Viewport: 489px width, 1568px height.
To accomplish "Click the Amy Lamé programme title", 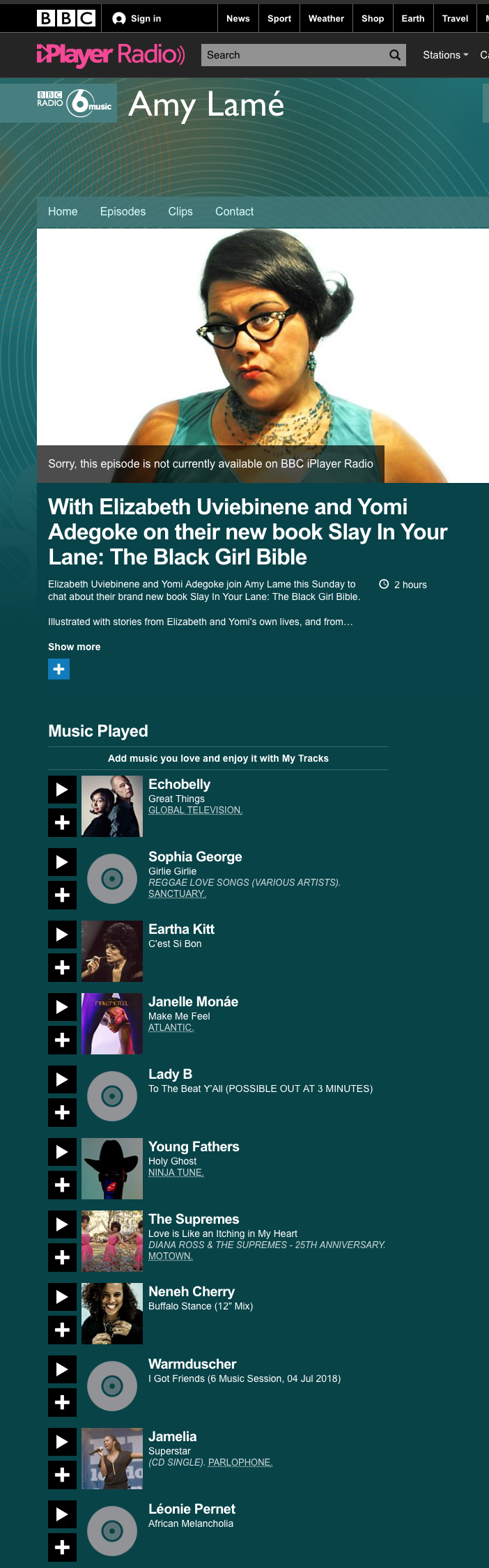I will pos(206,105).
